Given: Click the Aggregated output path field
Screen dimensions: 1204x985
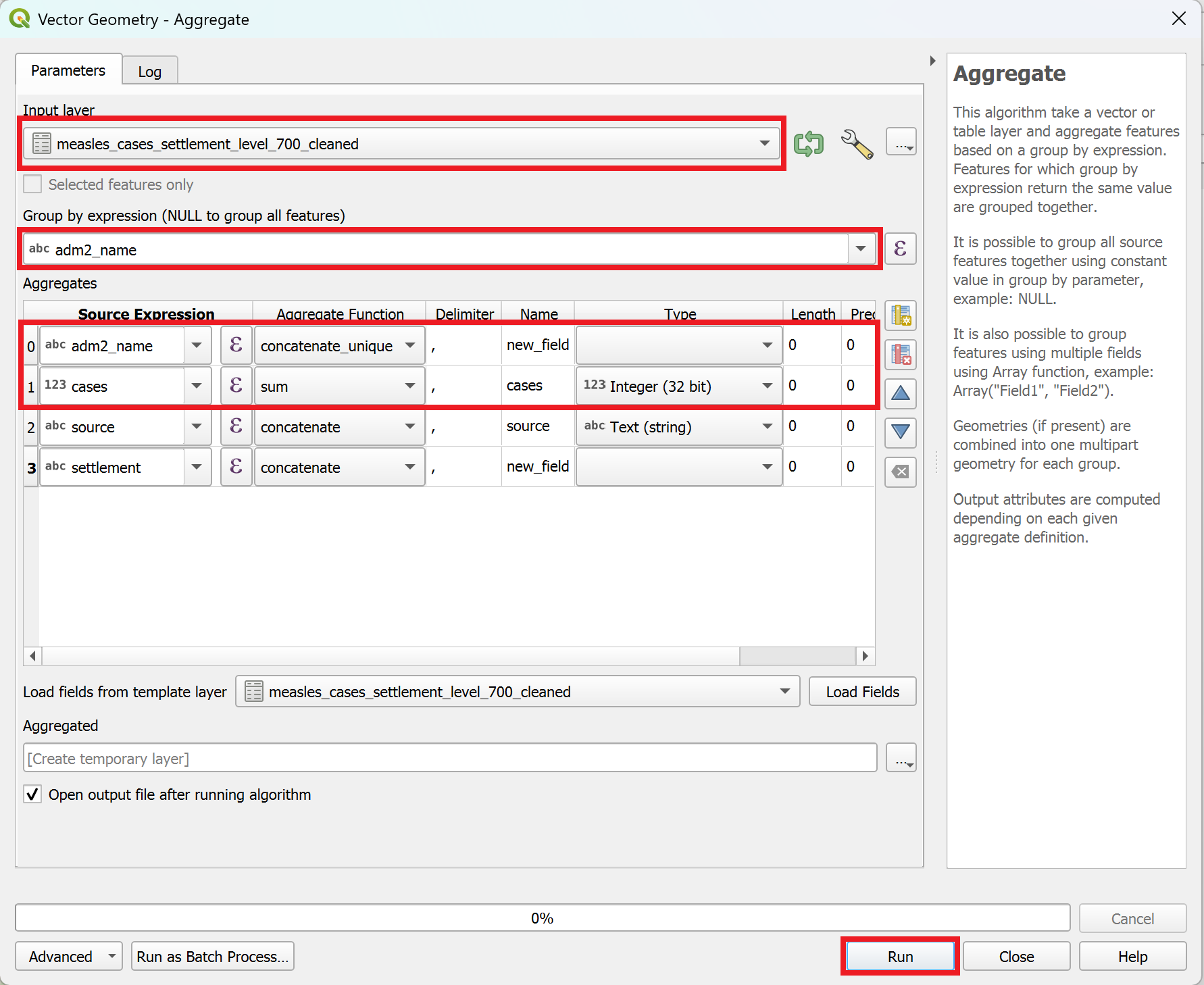Looking at the screenshot, I should [449, 758].
